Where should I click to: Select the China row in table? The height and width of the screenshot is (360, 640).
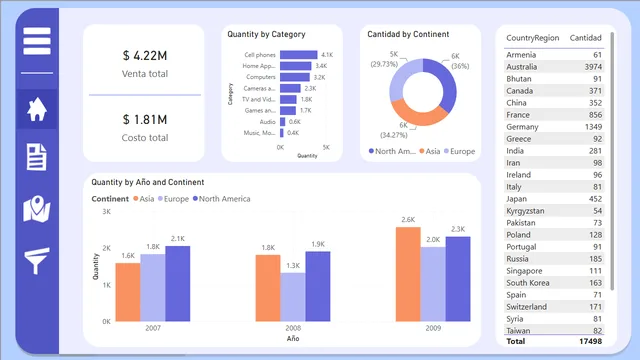click(x=554, y=103)
